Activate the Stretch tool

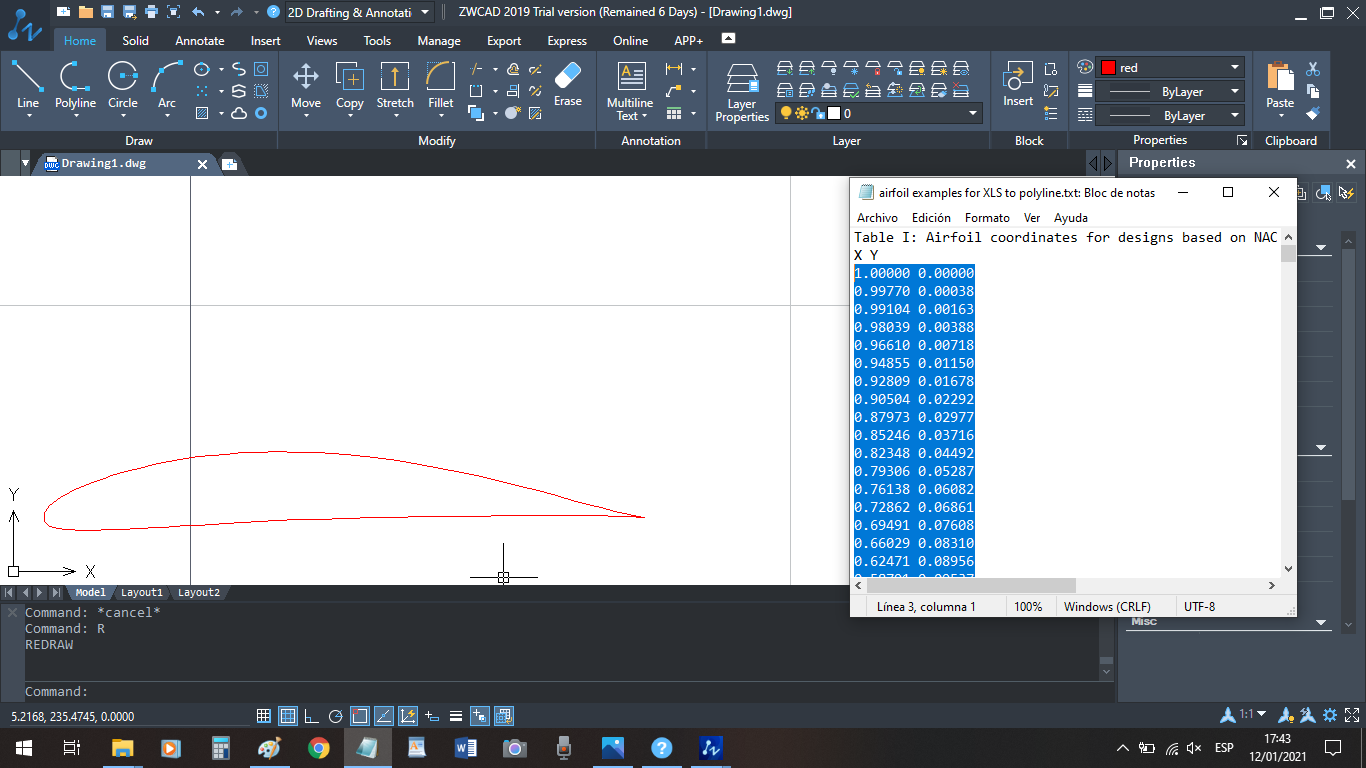tap(395, 84)
